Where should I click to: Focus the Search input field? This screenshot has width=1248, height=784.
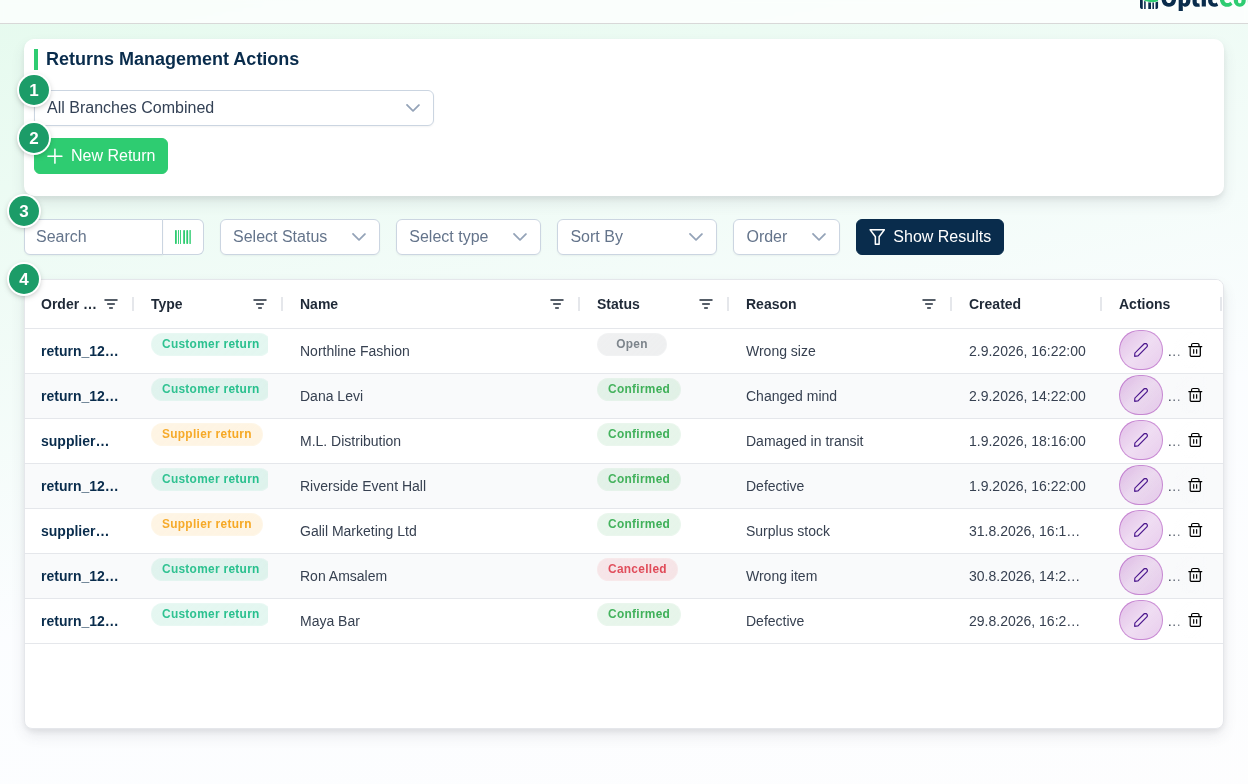[93, 237]
